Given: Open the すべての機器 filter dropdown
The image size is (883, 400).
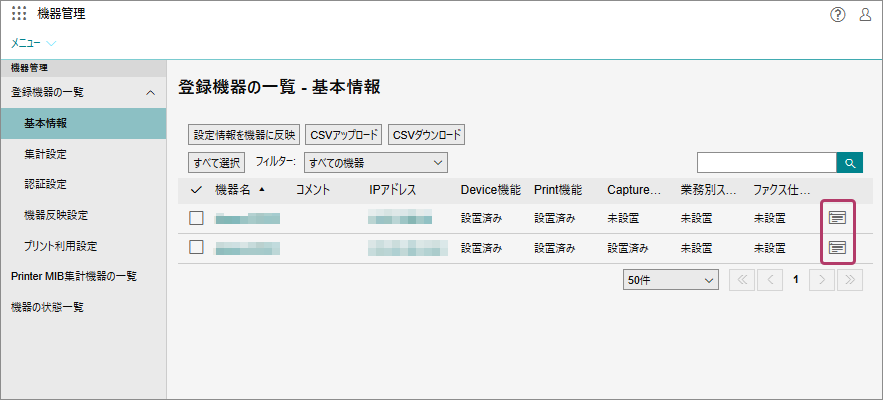Looking at the screenshot, I should [x=376, y=163].
